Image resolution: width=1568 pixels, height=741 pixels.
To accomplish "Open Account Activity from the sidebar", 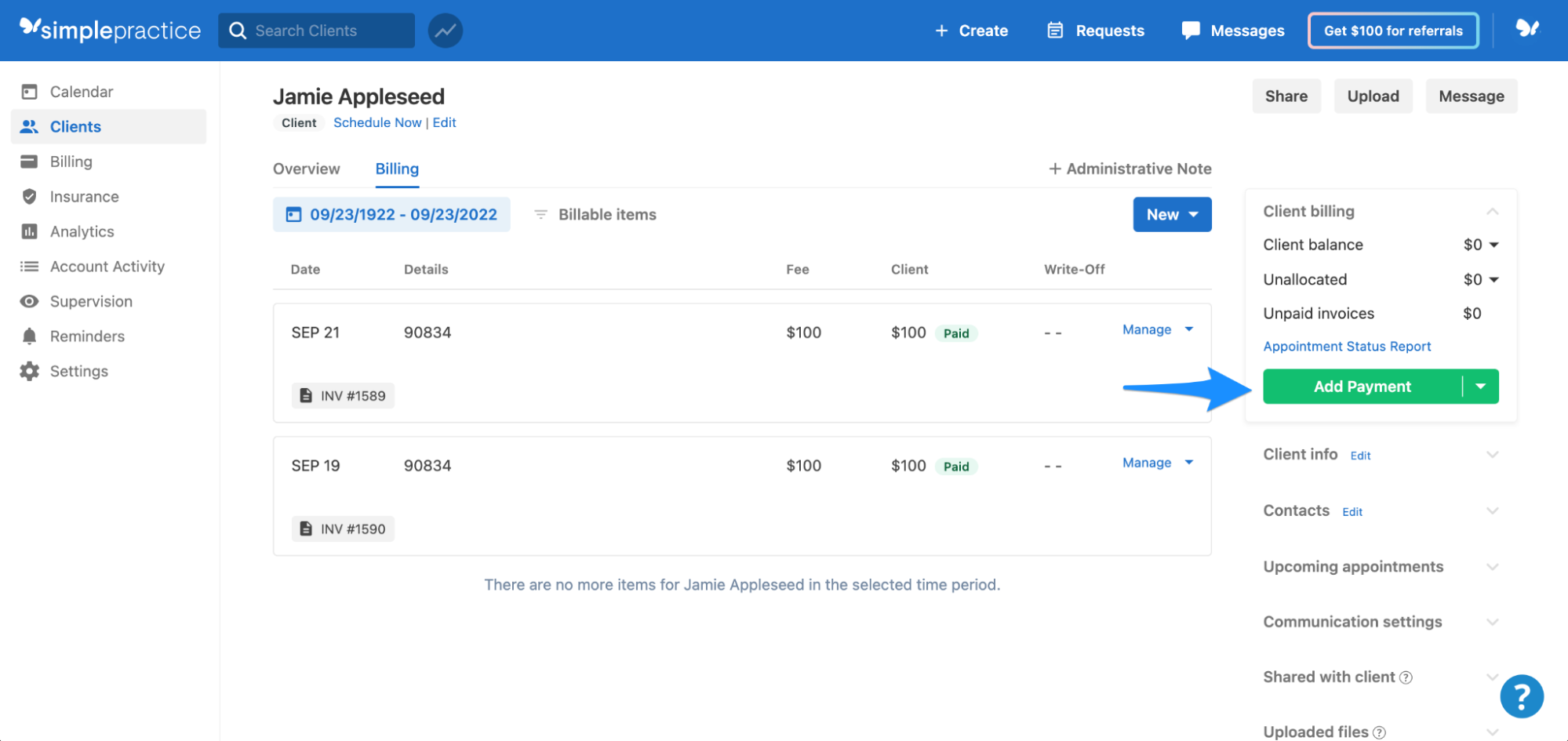I will (107, 266).
